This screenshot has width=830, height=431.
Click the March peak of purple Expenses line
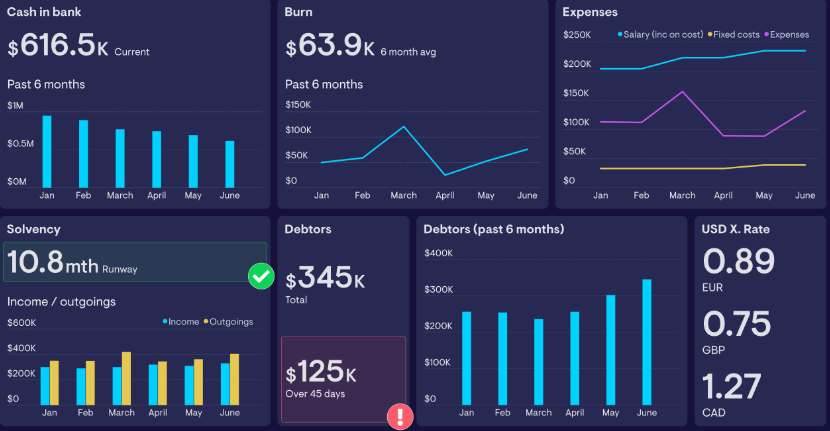(682, 92)
